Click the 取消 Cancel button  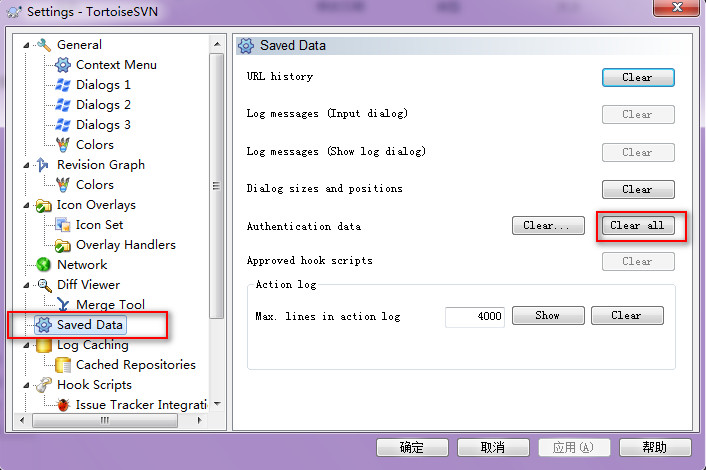[x=493, y=447]
